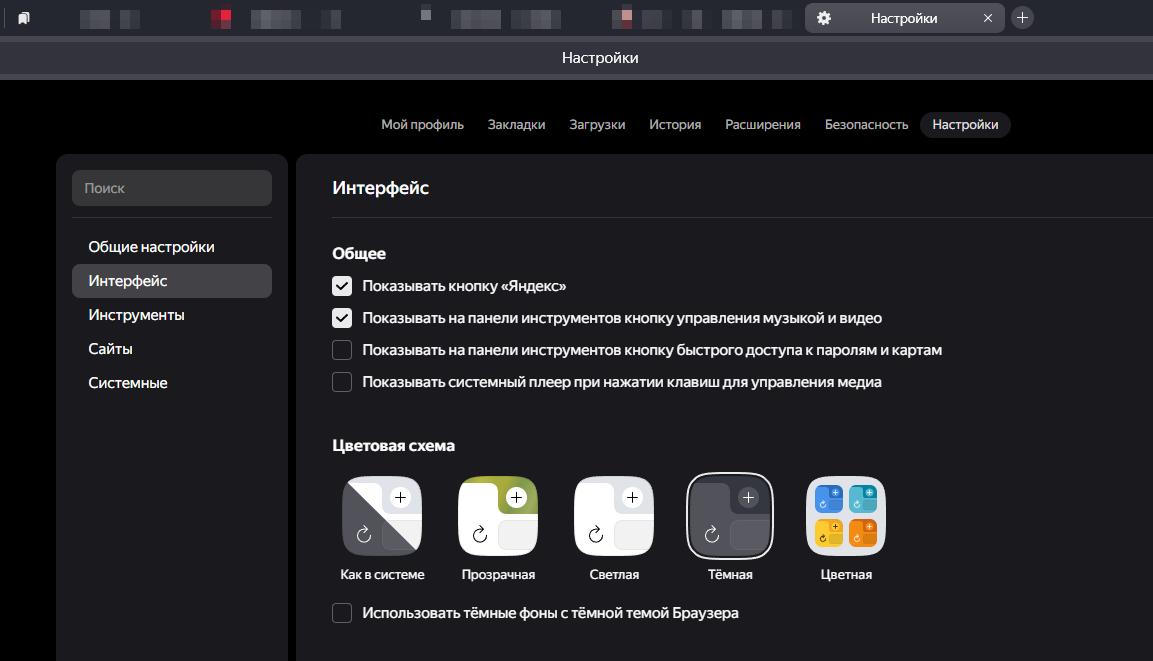Go to the Безопасность tab

pos(866,125)
